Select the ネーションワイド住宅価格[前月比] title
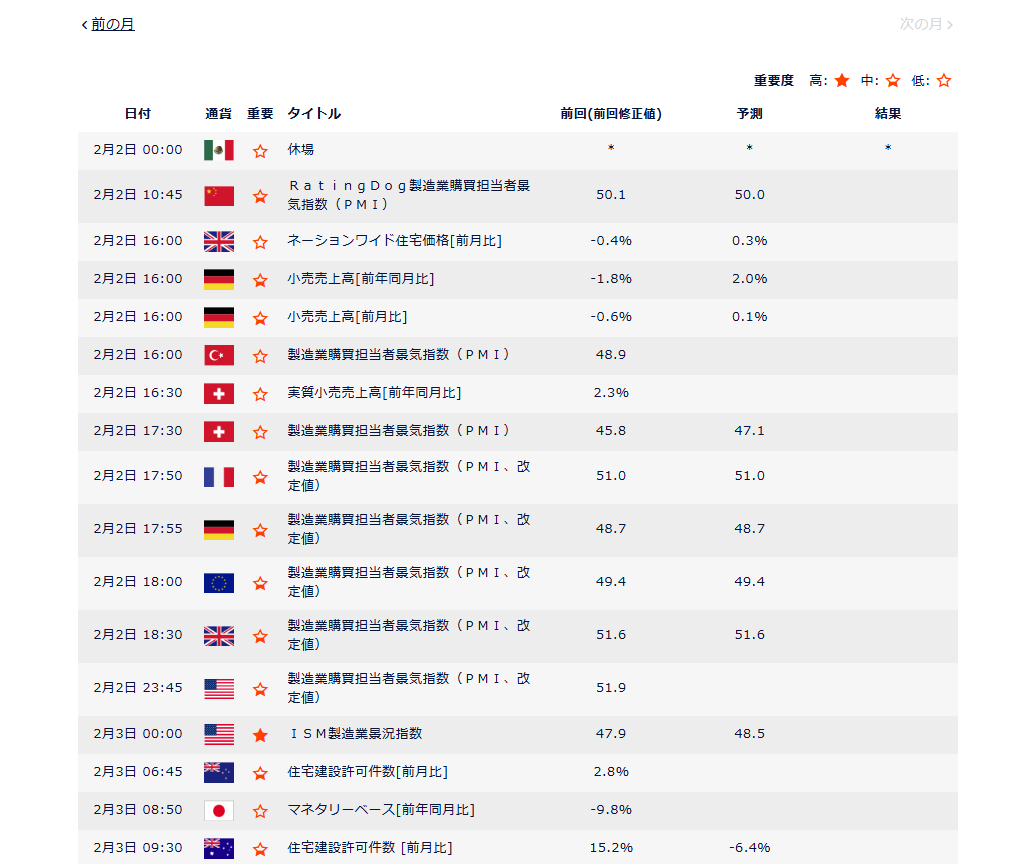 [394, 241]
